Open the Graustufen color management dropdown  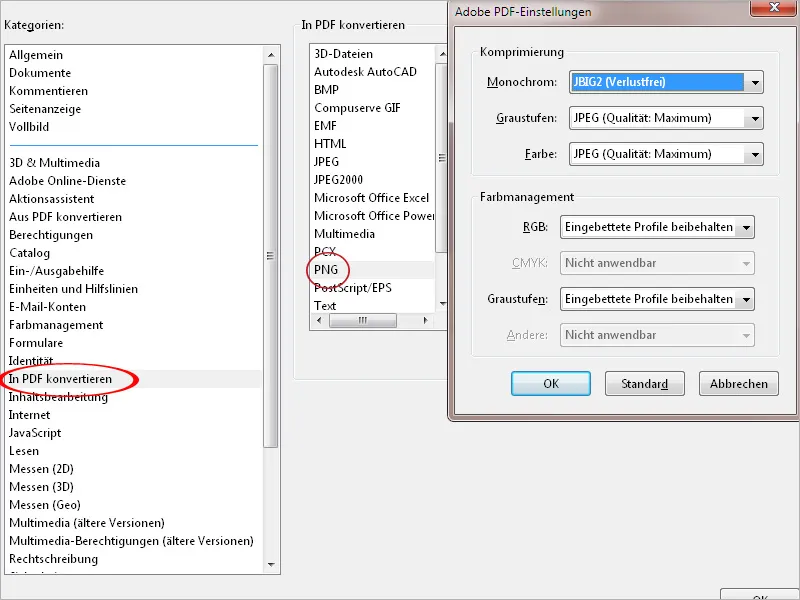tap(657, 299)
